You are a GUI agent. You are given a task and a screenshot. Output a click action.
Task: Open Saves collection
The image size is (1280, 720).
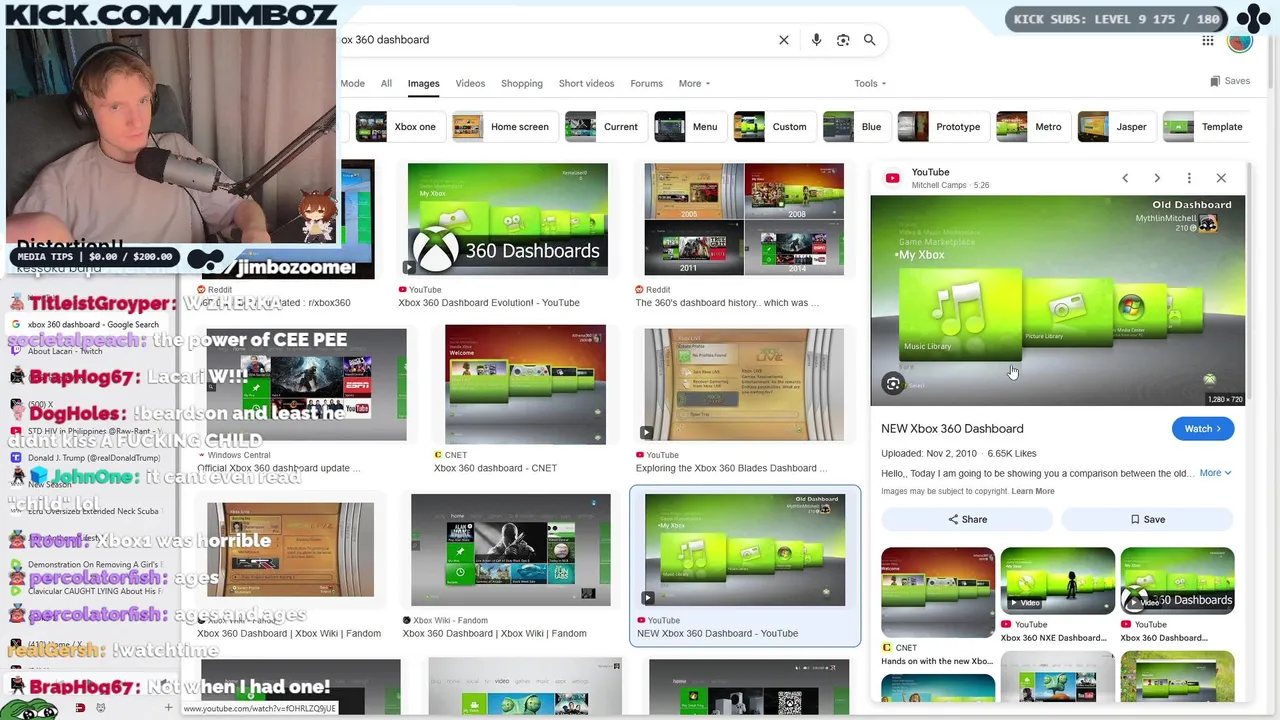coord(1230,81)
